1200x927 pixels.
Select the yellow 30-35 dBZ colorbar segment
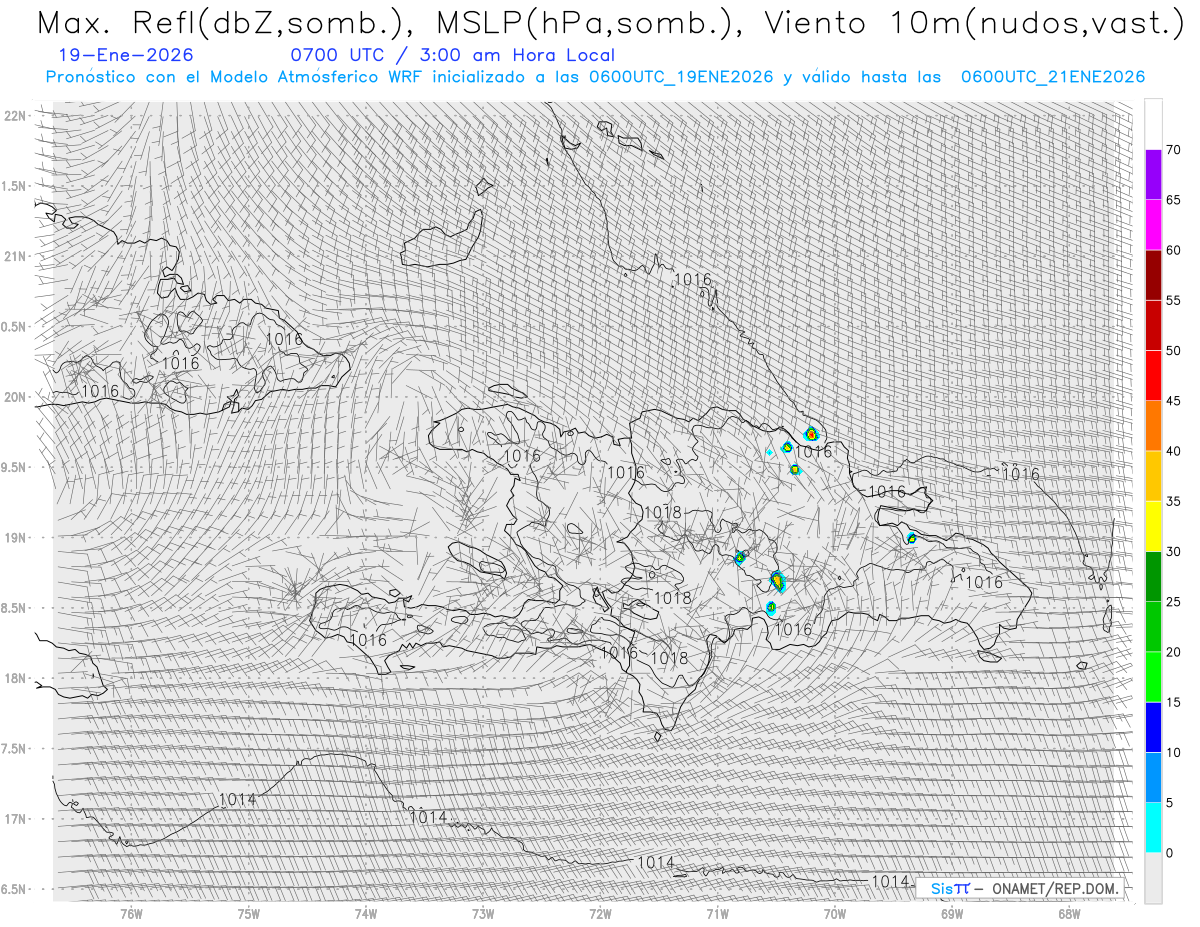coord(1153,526)
